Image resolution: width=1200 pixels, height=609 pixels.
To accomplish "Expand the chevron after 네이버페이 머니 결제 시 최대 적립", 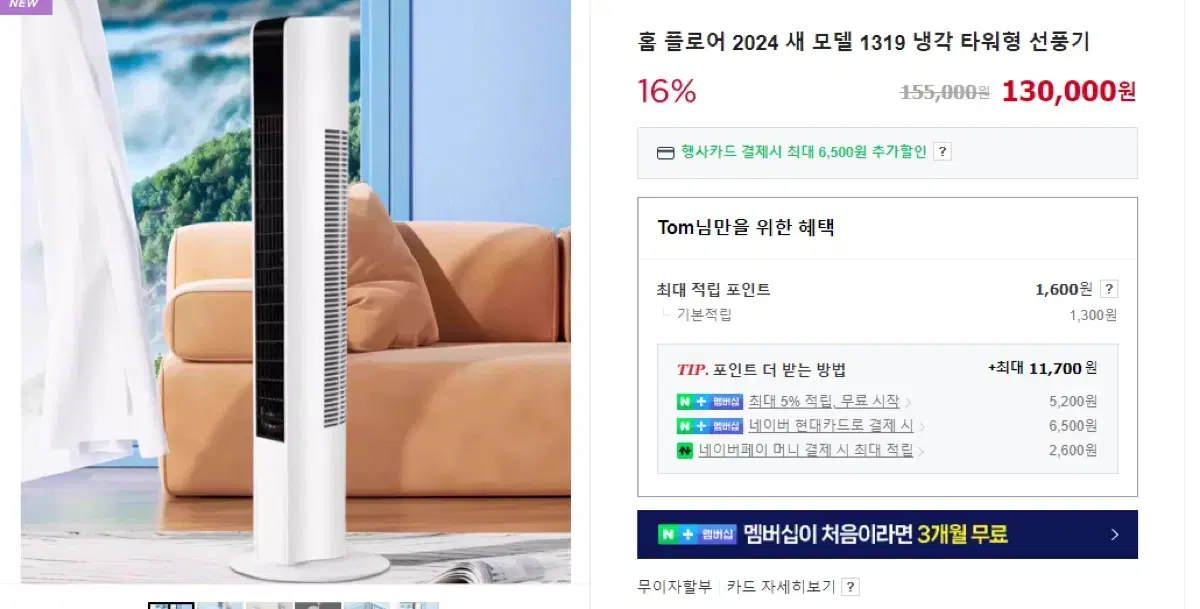I will 920,452.
